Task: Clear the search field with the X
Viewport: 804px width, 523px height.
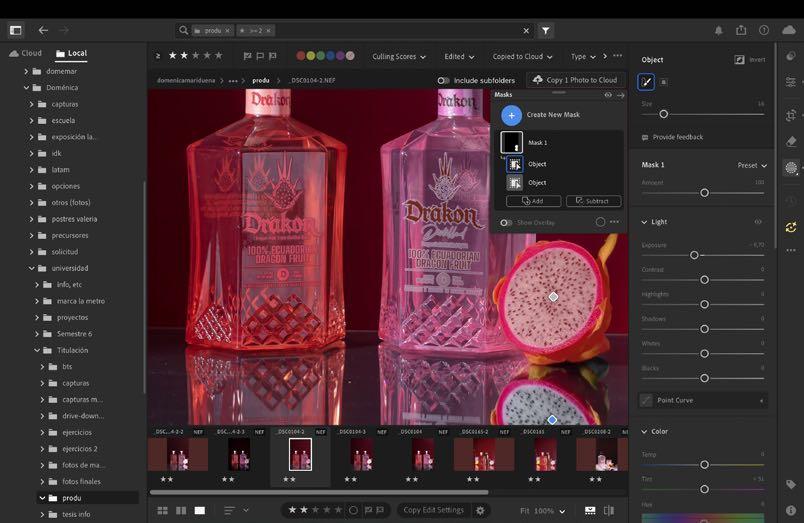Action: tap(526, 31)
